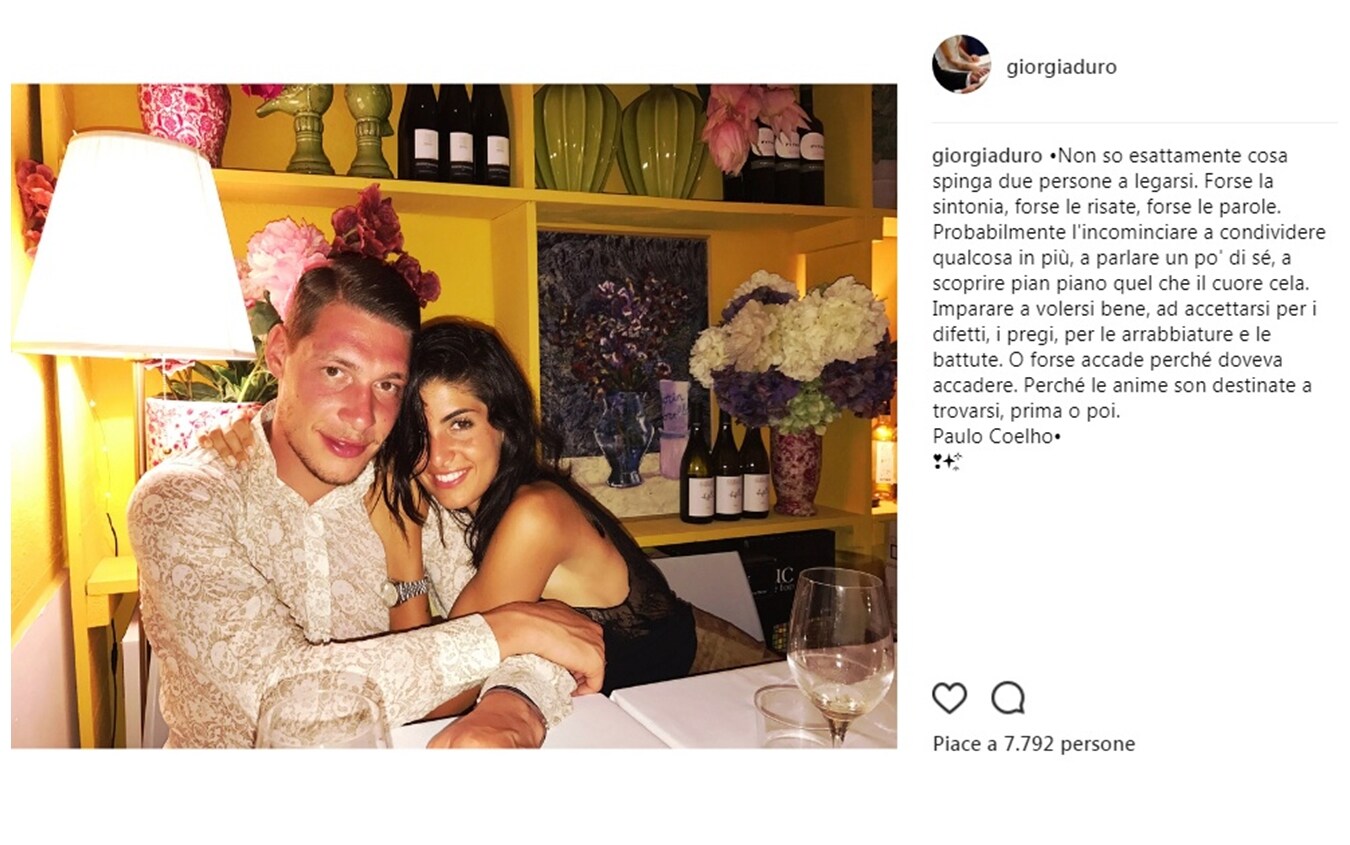Click the giorgiaduro username starting the caption
This screenshot has width=1350, height=845.
[987, 156]
